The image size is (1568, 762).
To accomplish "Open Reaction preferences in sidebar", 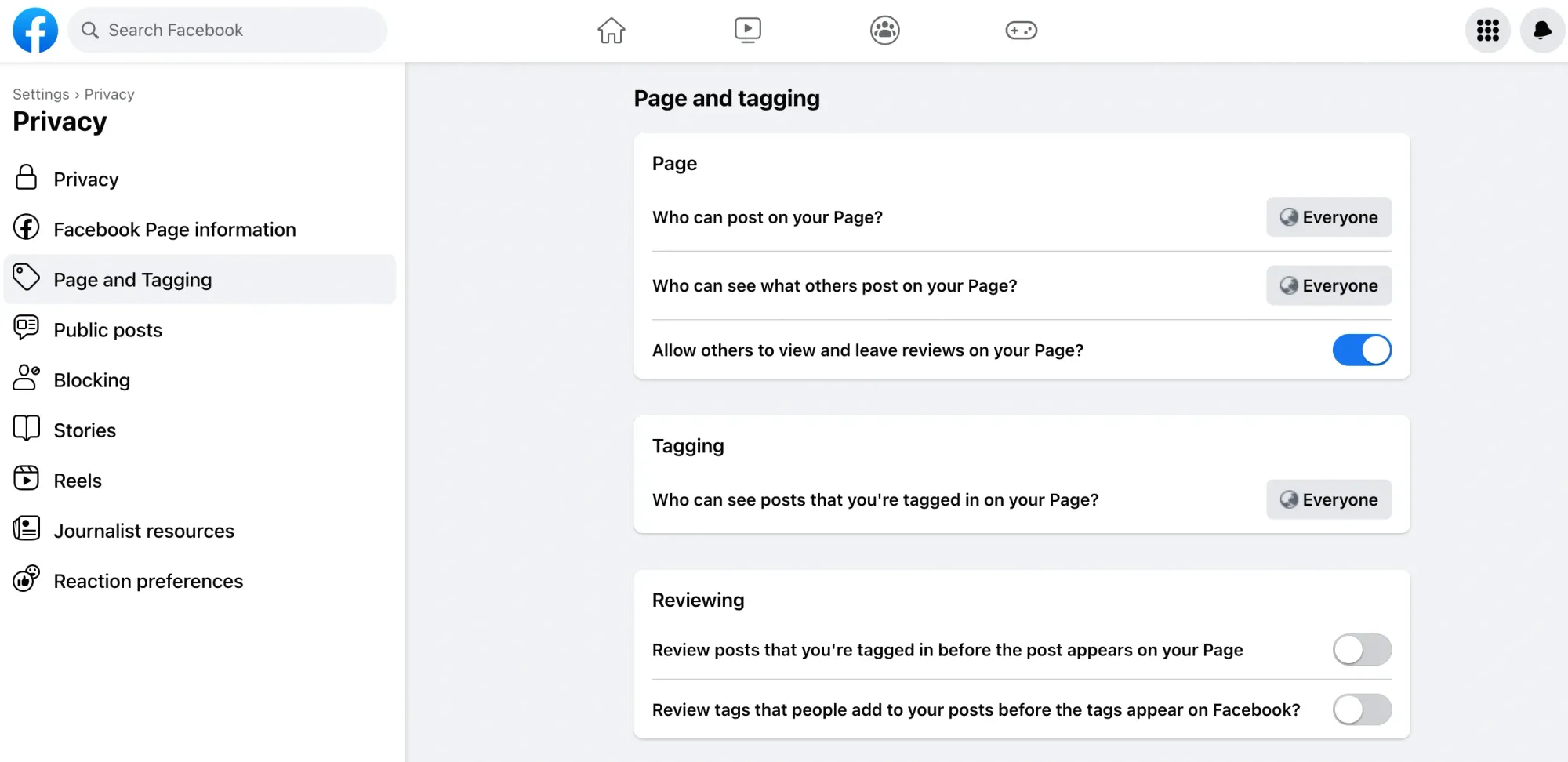I will coord(148,581).
